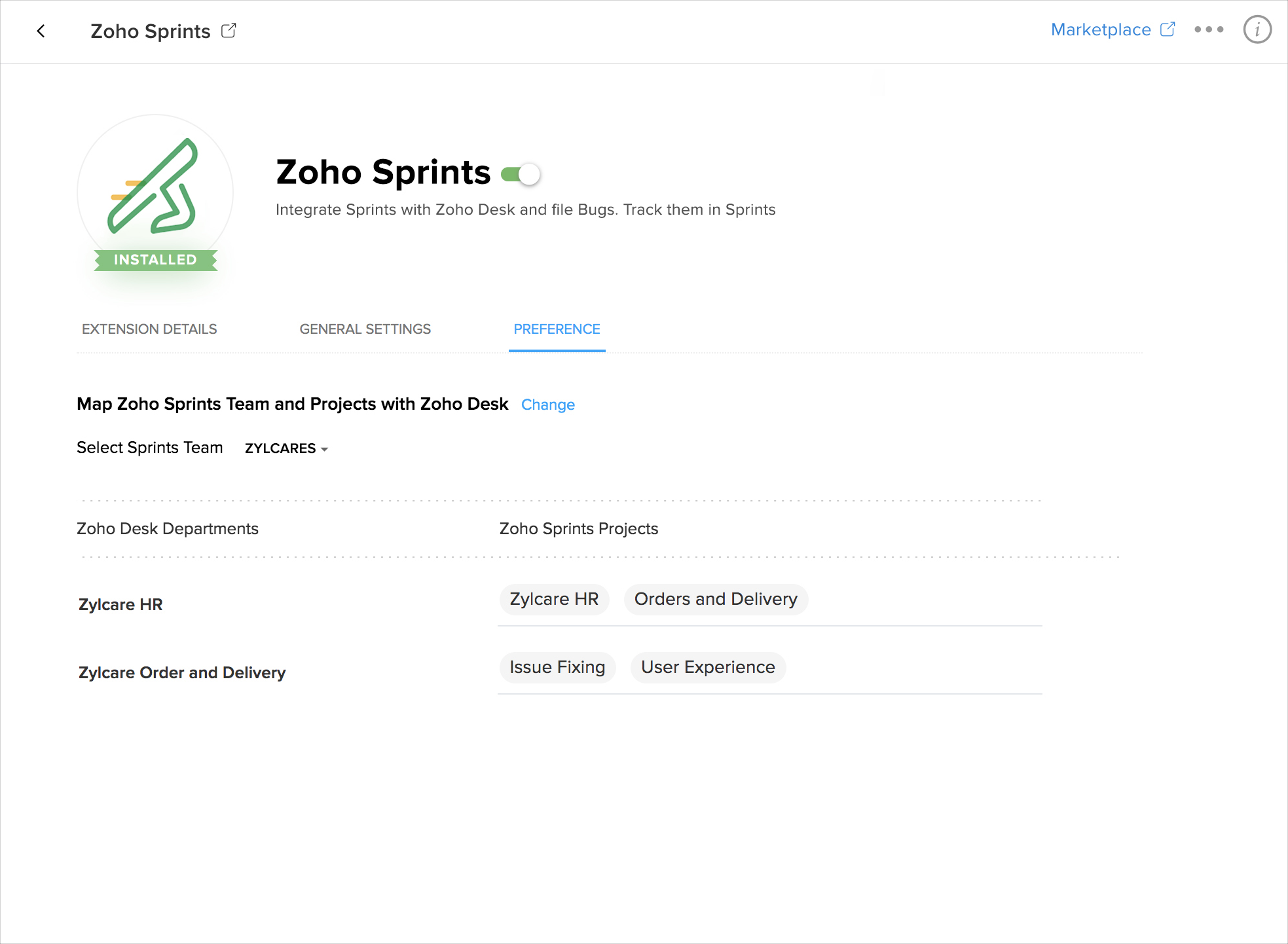Open the ZYLCARES team dropdown
Screen dimensions: 1288x944
pyautogui.click(x=286, y=448)
